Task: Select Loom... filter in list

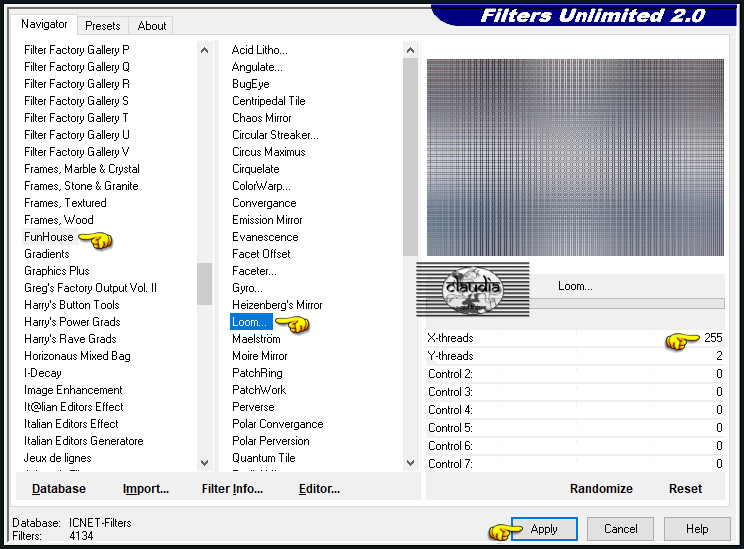Action: 250,322
